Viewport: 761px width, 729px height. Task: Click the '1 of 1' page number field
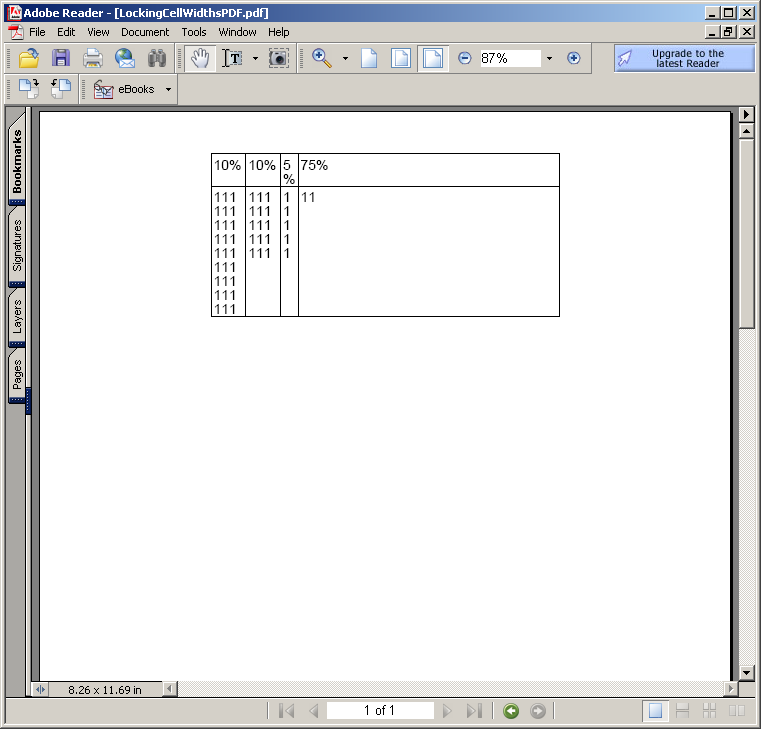380,711
